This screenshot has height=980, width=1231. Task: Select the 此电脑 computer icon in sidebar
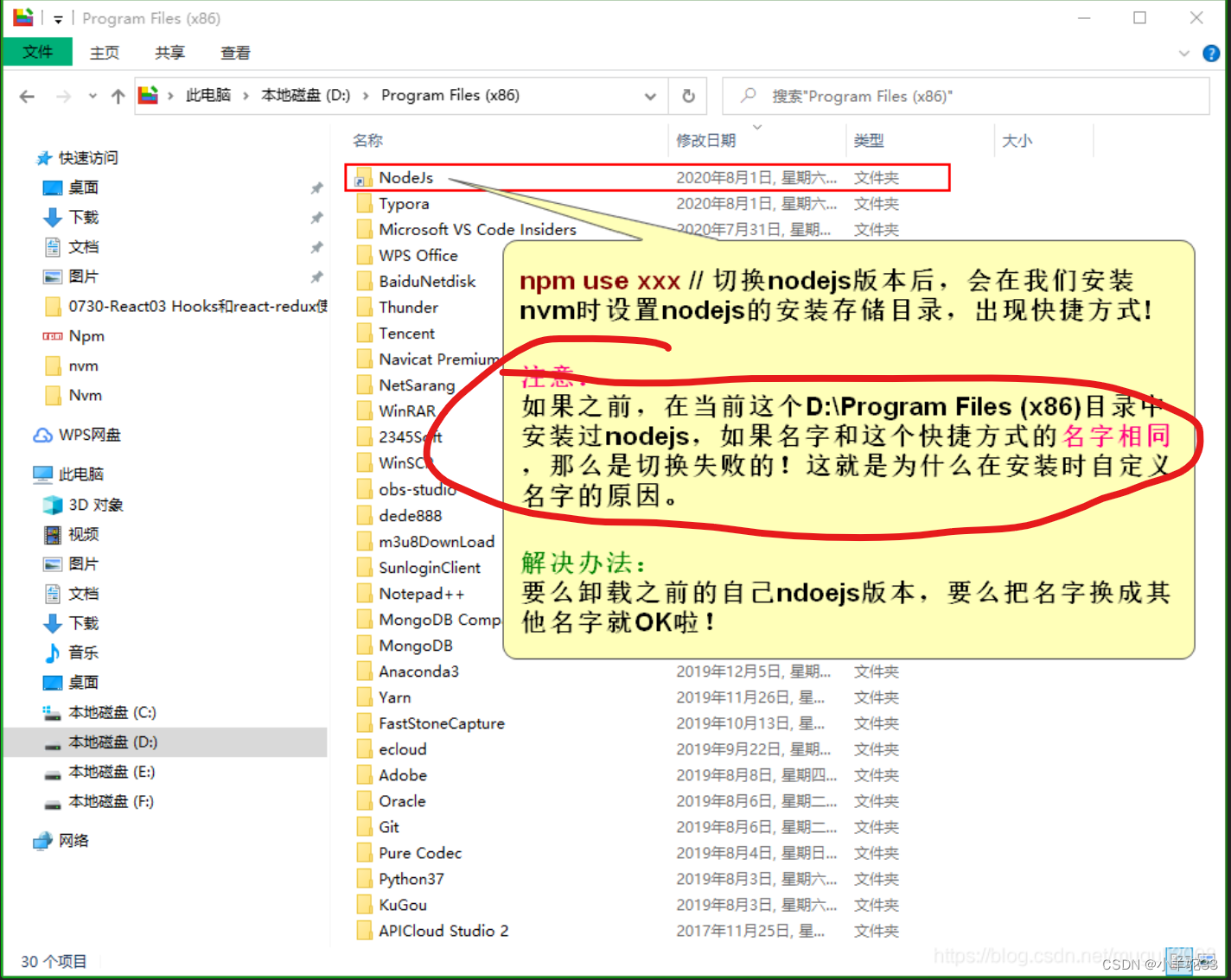pos(42,474)
